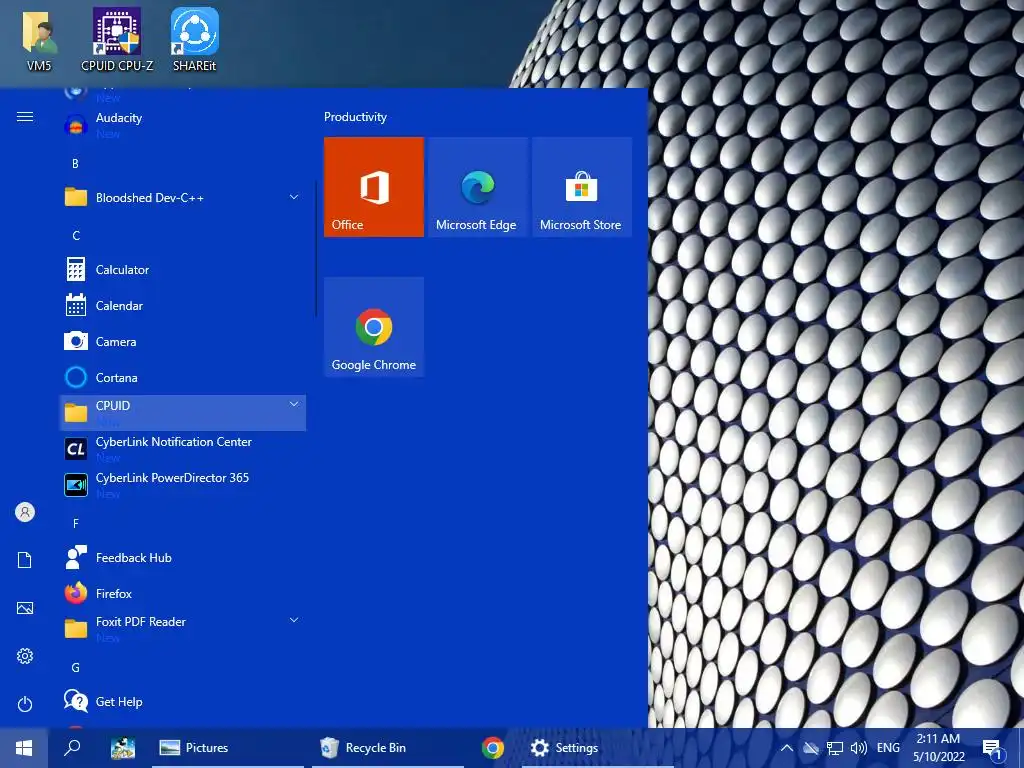Click the OneDrive tray icon

[810, 748]
